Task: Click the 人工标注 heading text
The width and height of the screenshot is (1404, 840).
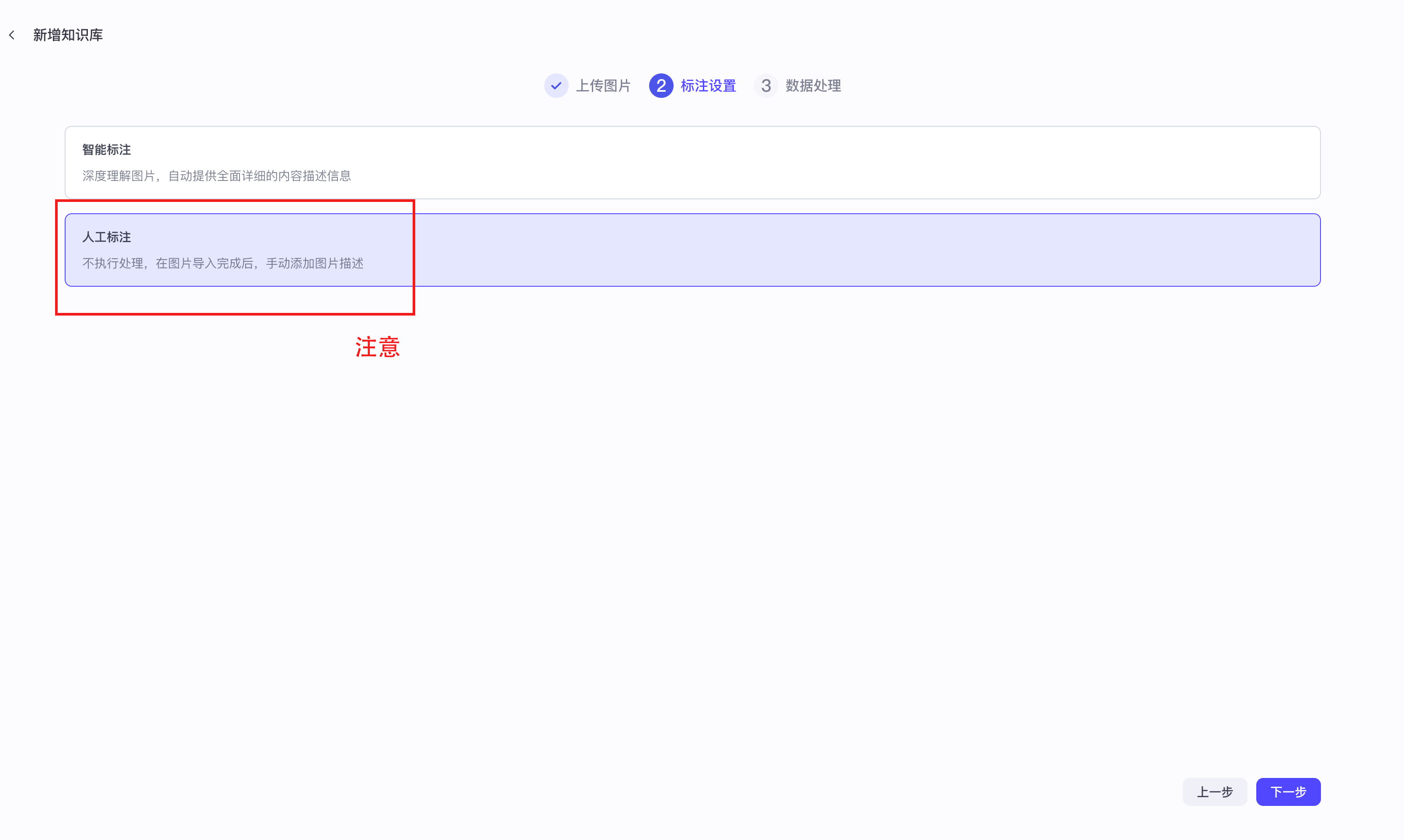Action: [x=106, y=237]
